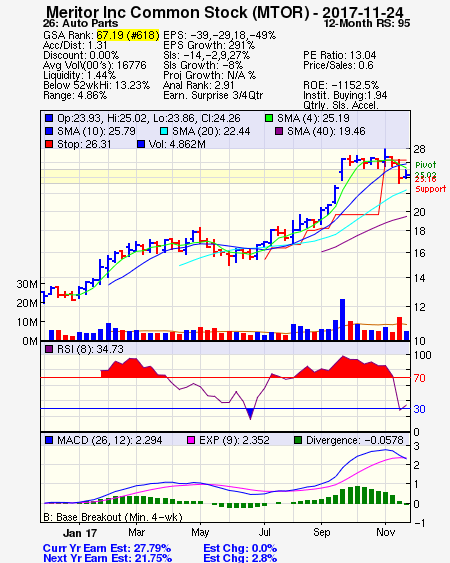Click the purple RSI (8) legend swatch
450x563 pixels.
point(49,349)
